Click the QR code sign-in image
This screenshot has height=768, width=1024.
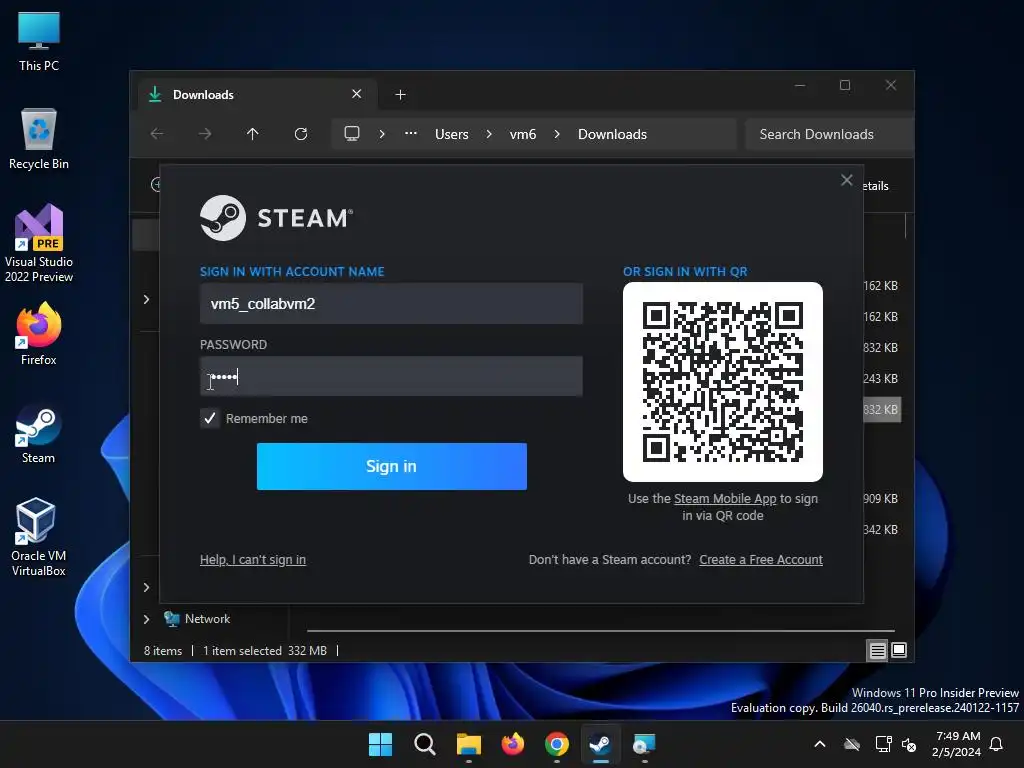pos(722,382)
